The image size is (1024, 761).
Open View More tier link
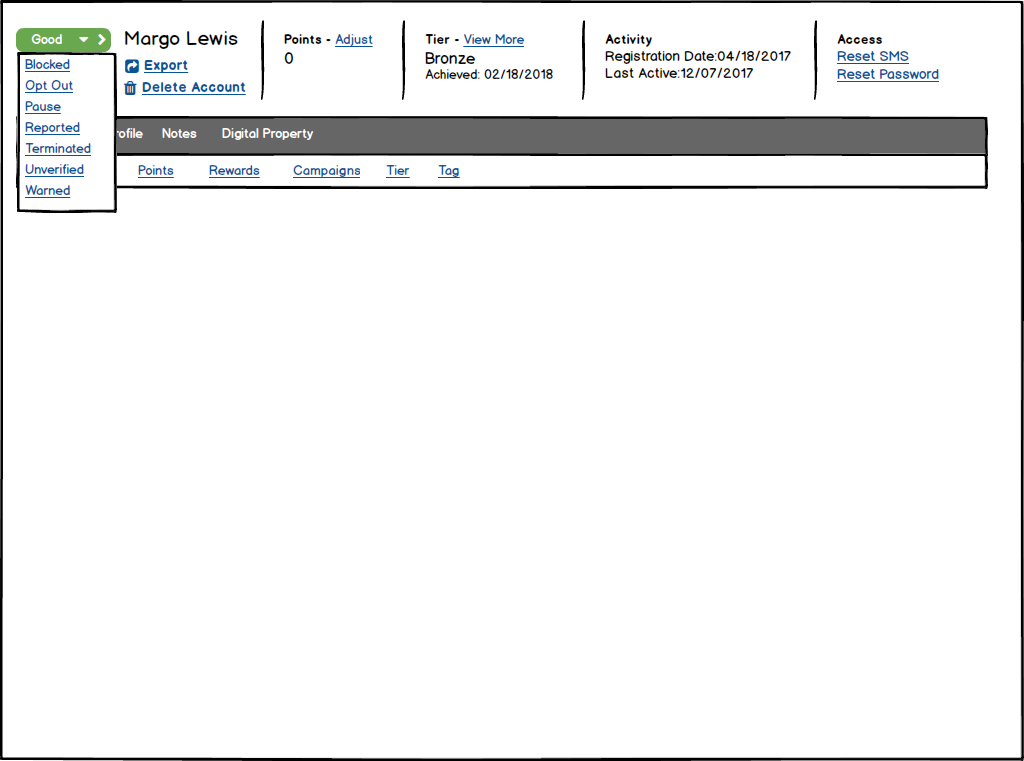click(494, 39)
